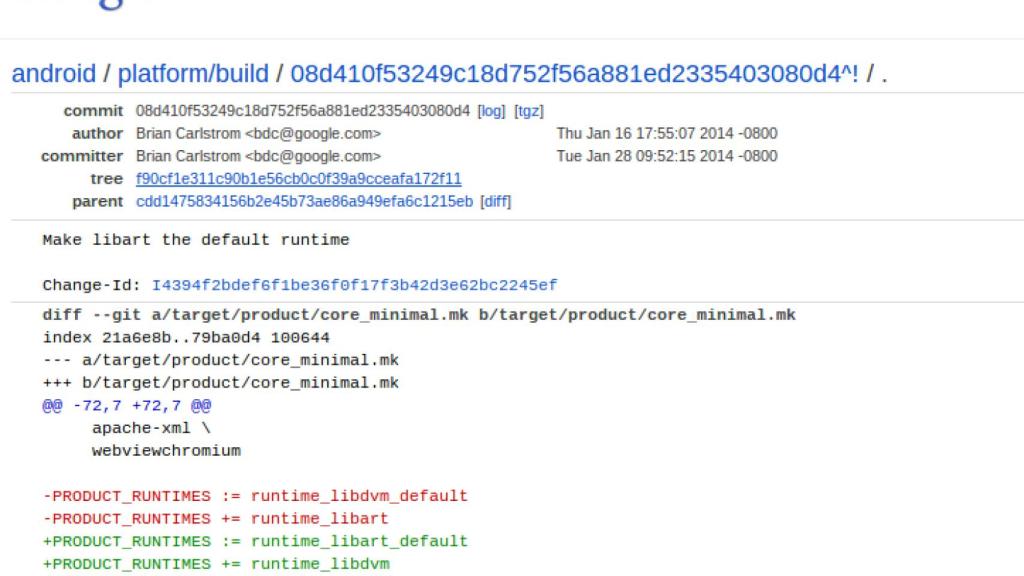Viewport: 1024px width, 576px height.
Task: Click the commit hash text in the commit row
Action: coord(302,111)
